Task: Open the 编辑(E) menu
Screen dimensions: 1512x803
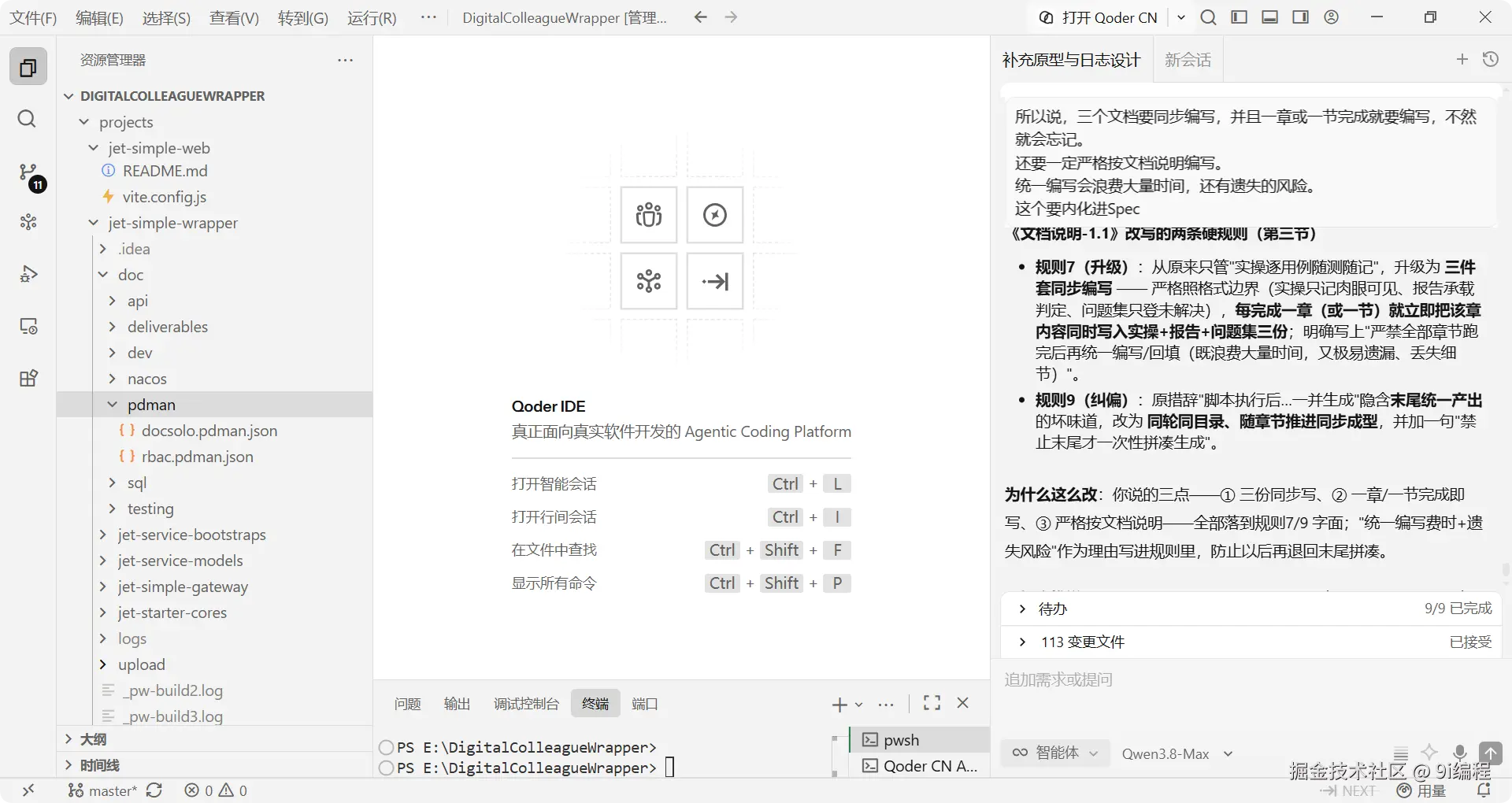Action: pyautogui.click(x=99, y=17)
